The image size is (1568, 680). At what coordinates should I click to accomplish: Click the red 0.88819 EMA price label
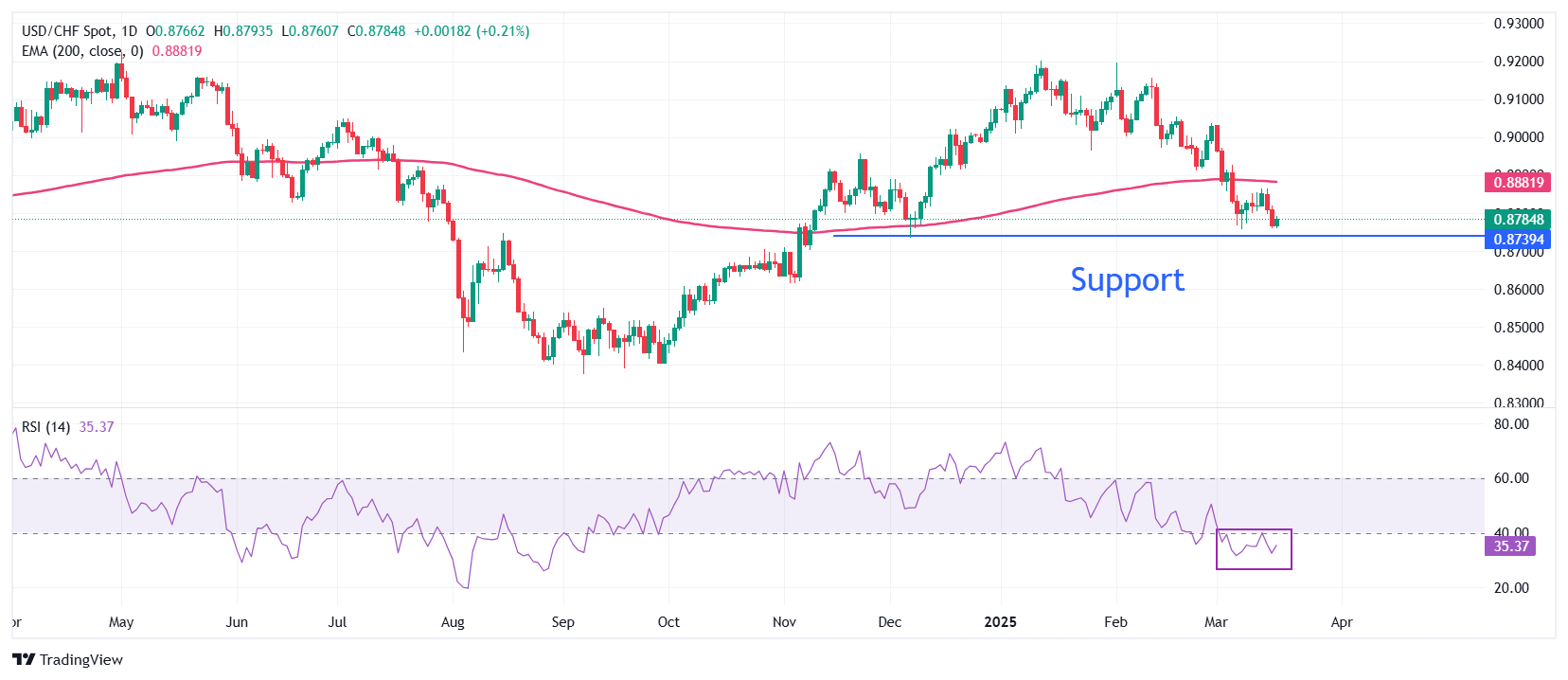[1518, 183]
